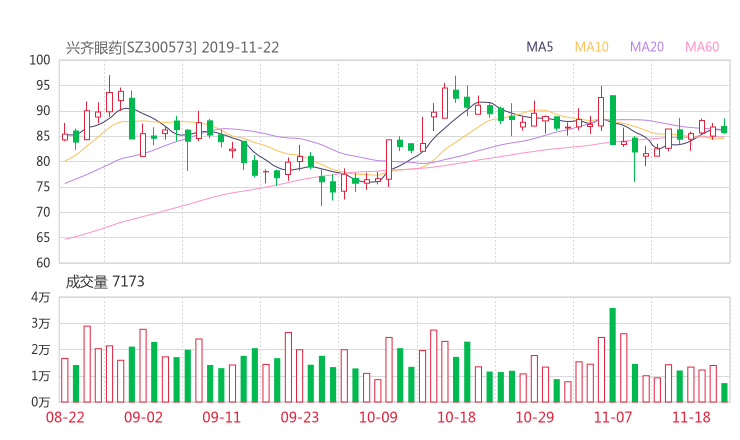Click the 60 price axis label
This screenshot has width=740, height=440.
(x=44, y=263)
